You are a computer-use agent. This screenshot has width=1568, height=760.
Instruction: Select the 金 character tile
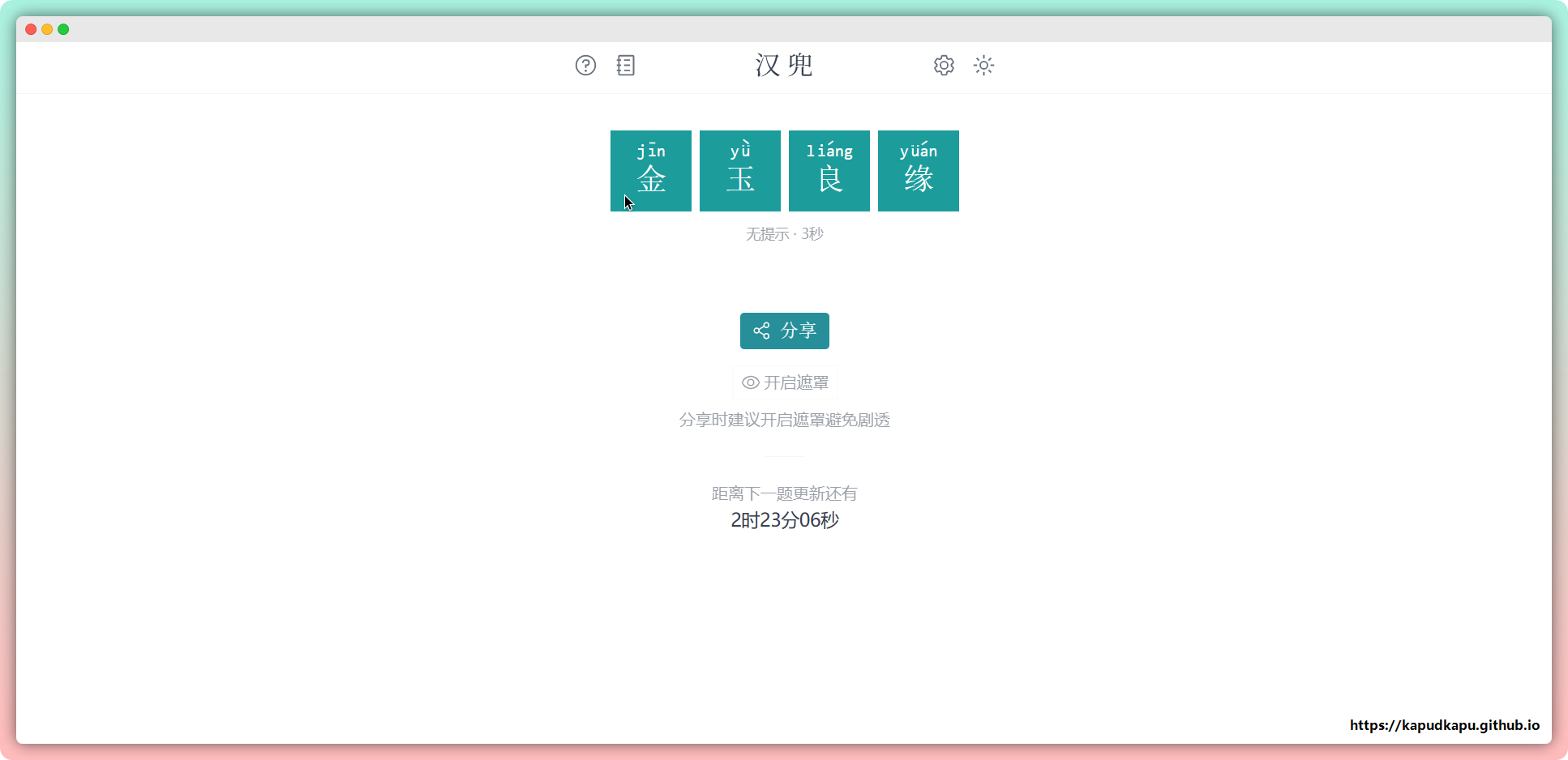(x=651, y=171)
